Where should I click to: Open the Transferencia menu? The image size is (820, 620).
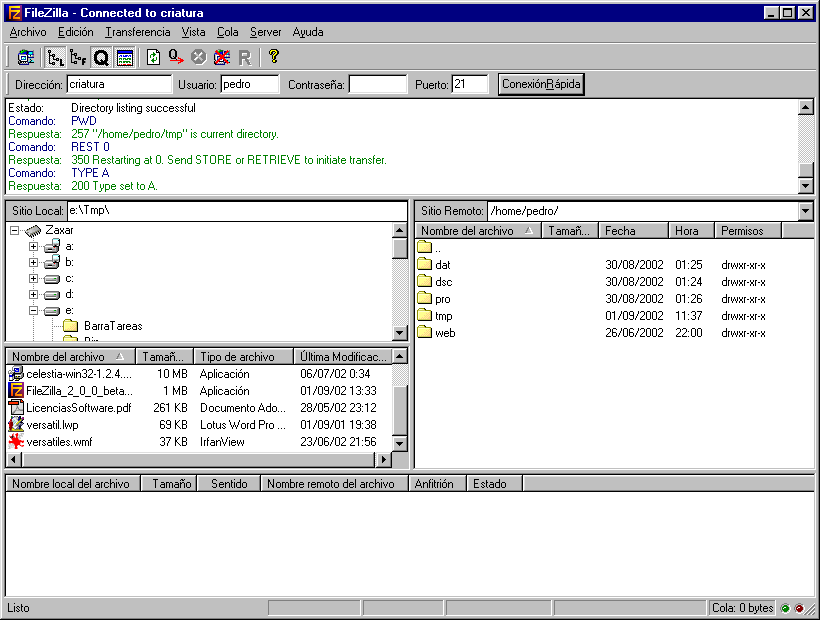point(137,32)
